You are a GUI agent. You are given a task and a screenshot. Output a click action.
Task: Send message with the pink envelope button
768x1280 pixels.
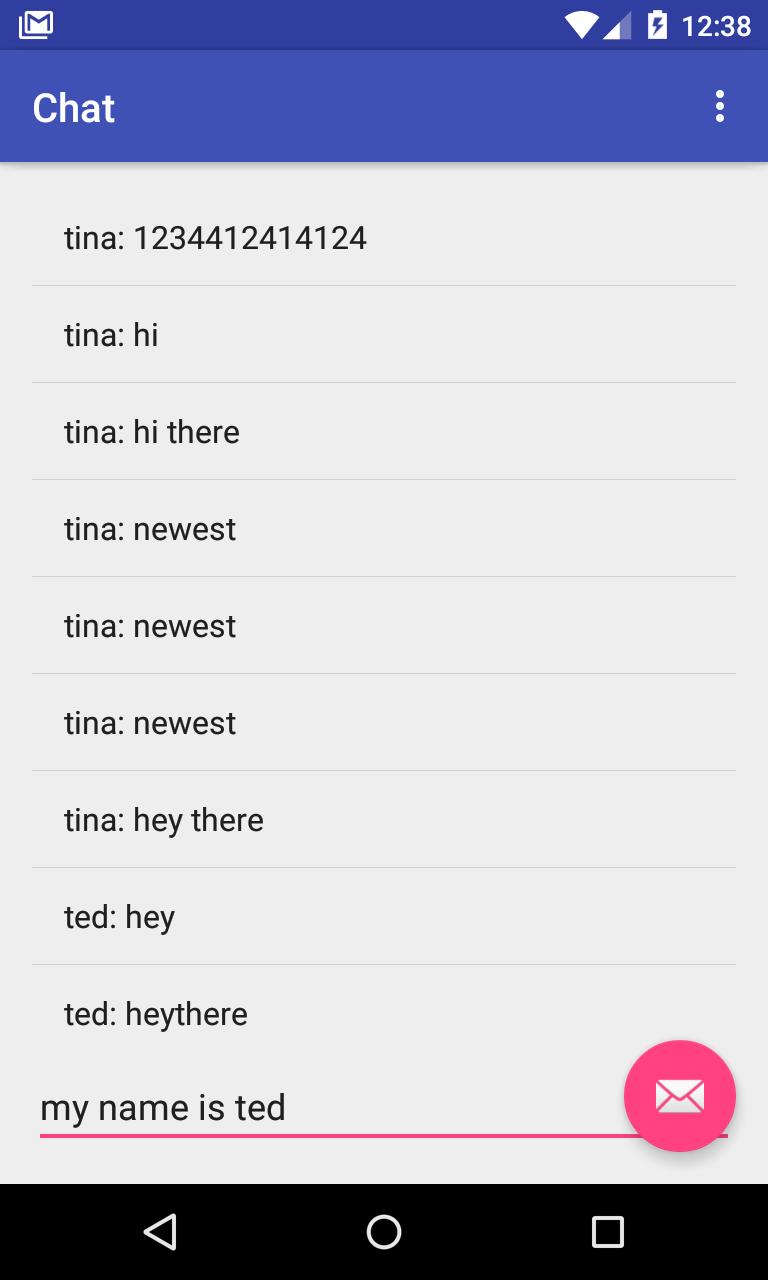click(x=680, y=1096)
